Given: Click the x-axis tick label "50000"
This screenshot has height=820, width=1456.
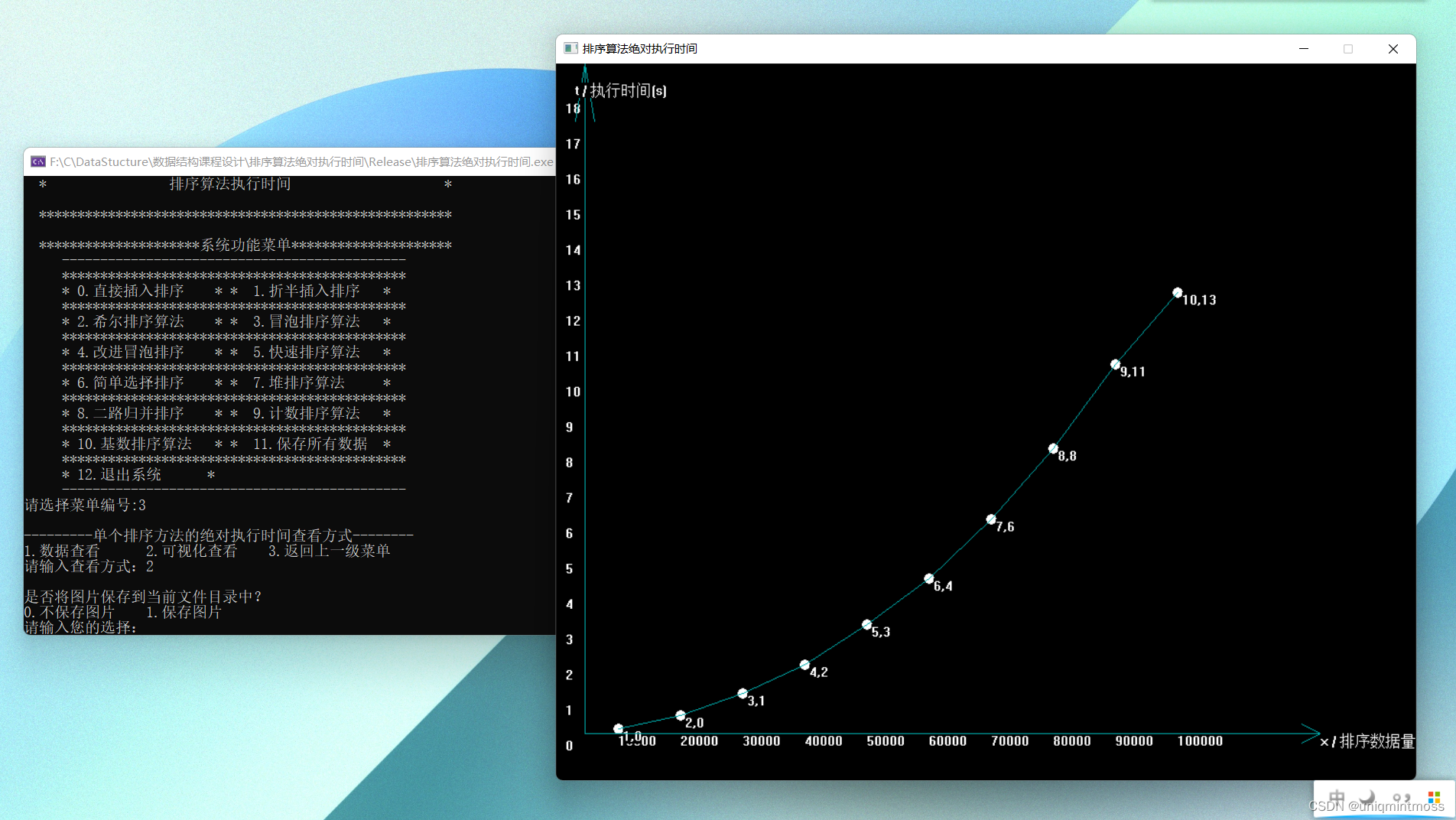Looking at the screenshot, I should [x=886, y=741].
